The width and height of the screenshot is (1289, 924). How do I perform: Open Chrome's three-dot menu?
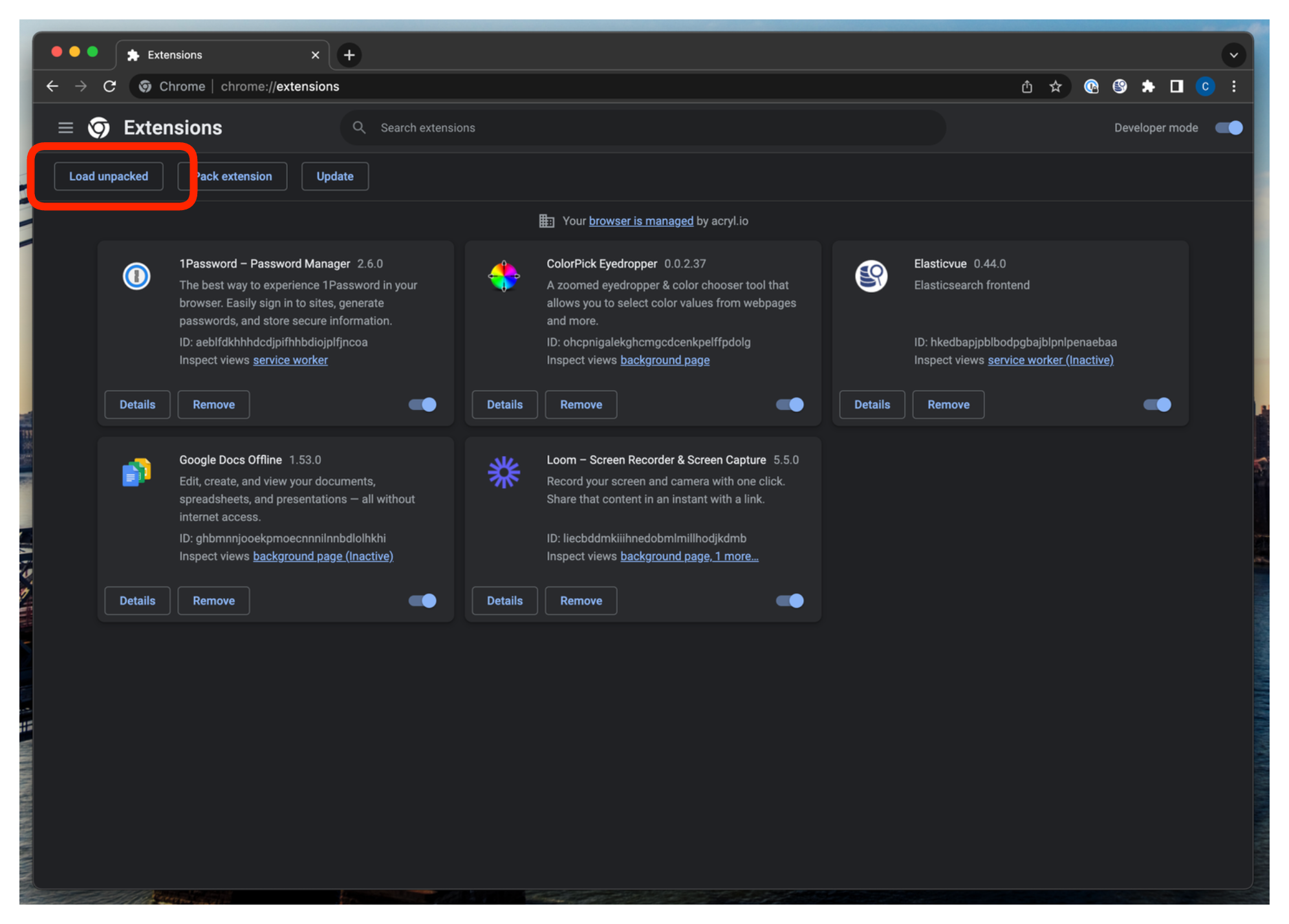1234,86
